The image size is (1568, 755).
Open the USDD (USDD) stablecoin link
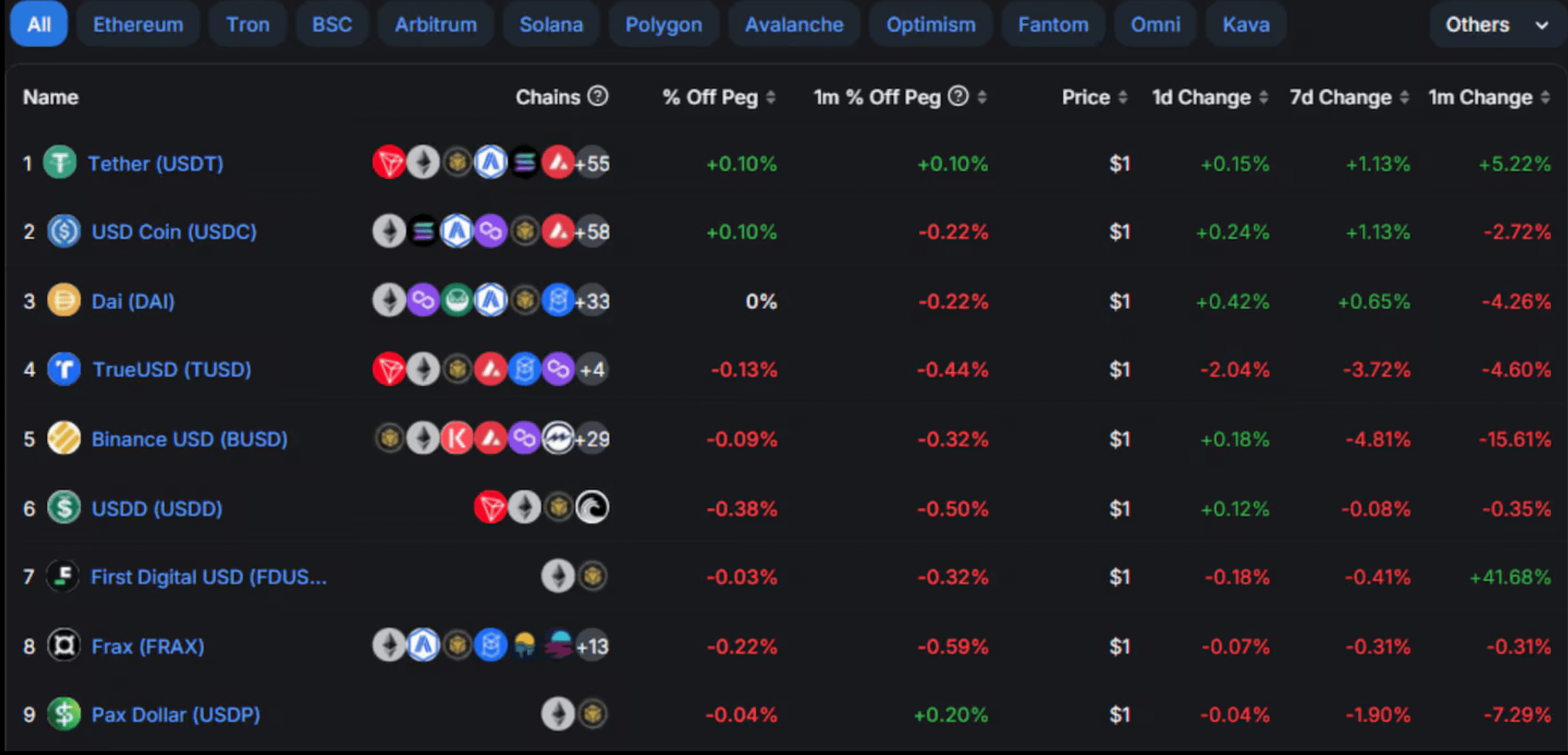[x=157, y=509]
